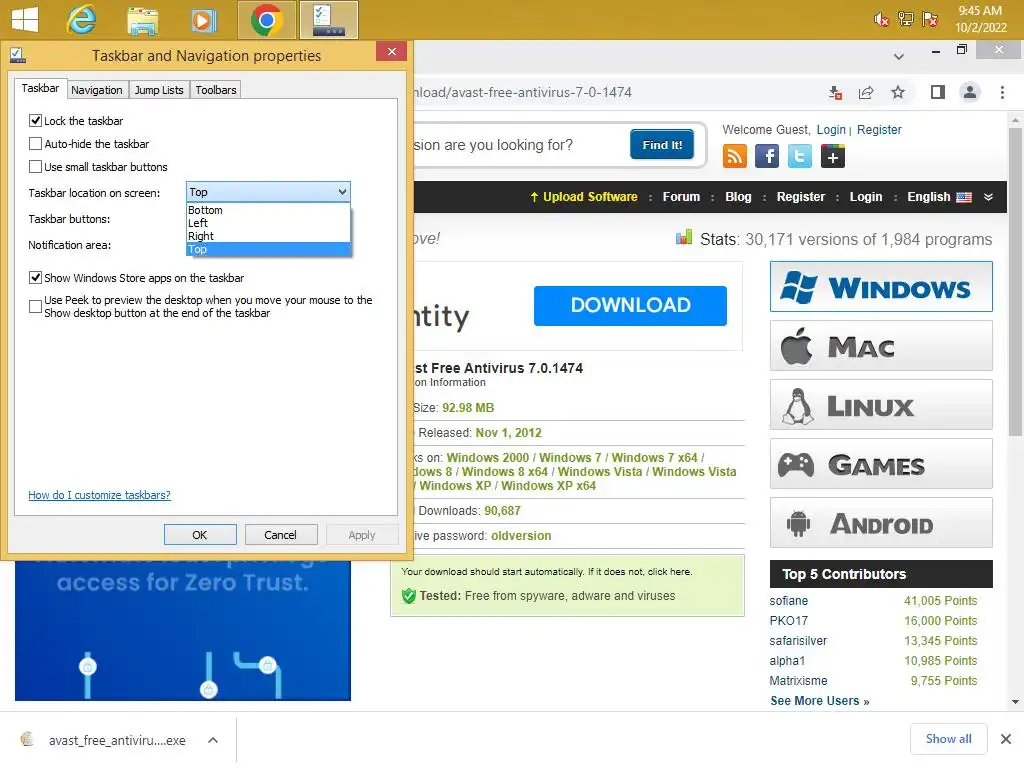Viewport: 1024px width, 768px height.
Task: Select the Mac platform category
Action: tap(881, 346)
